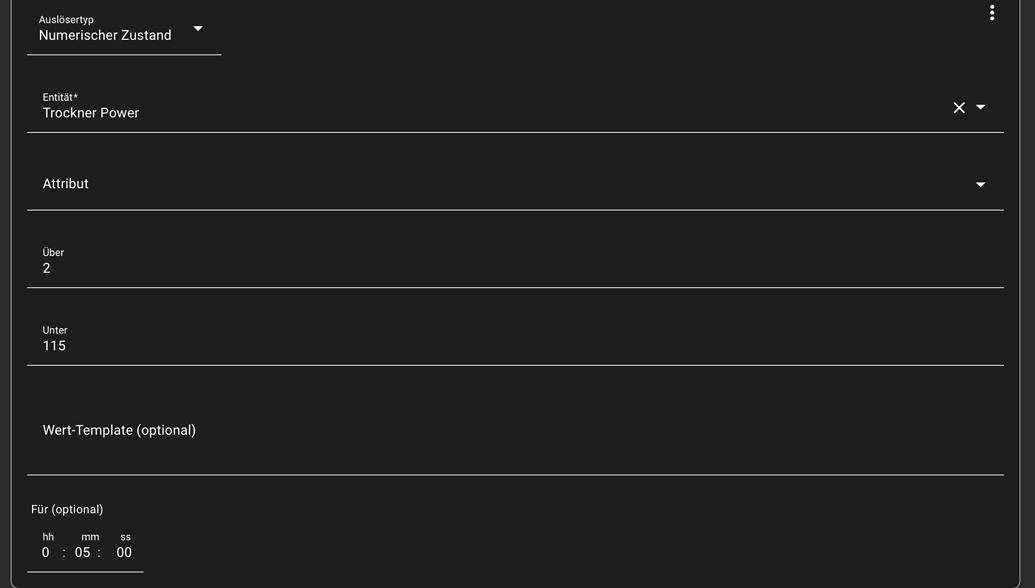Clear the Trockner Power entity selection
Image resolution: width=1035 pixels, height=588 pixels.
pos(958,108)
